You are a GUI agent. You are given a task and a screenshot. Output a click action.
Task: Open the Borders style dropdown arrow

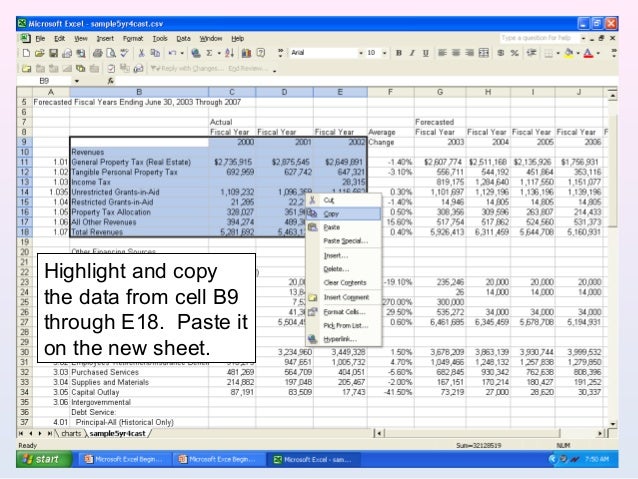coord(558,53)
